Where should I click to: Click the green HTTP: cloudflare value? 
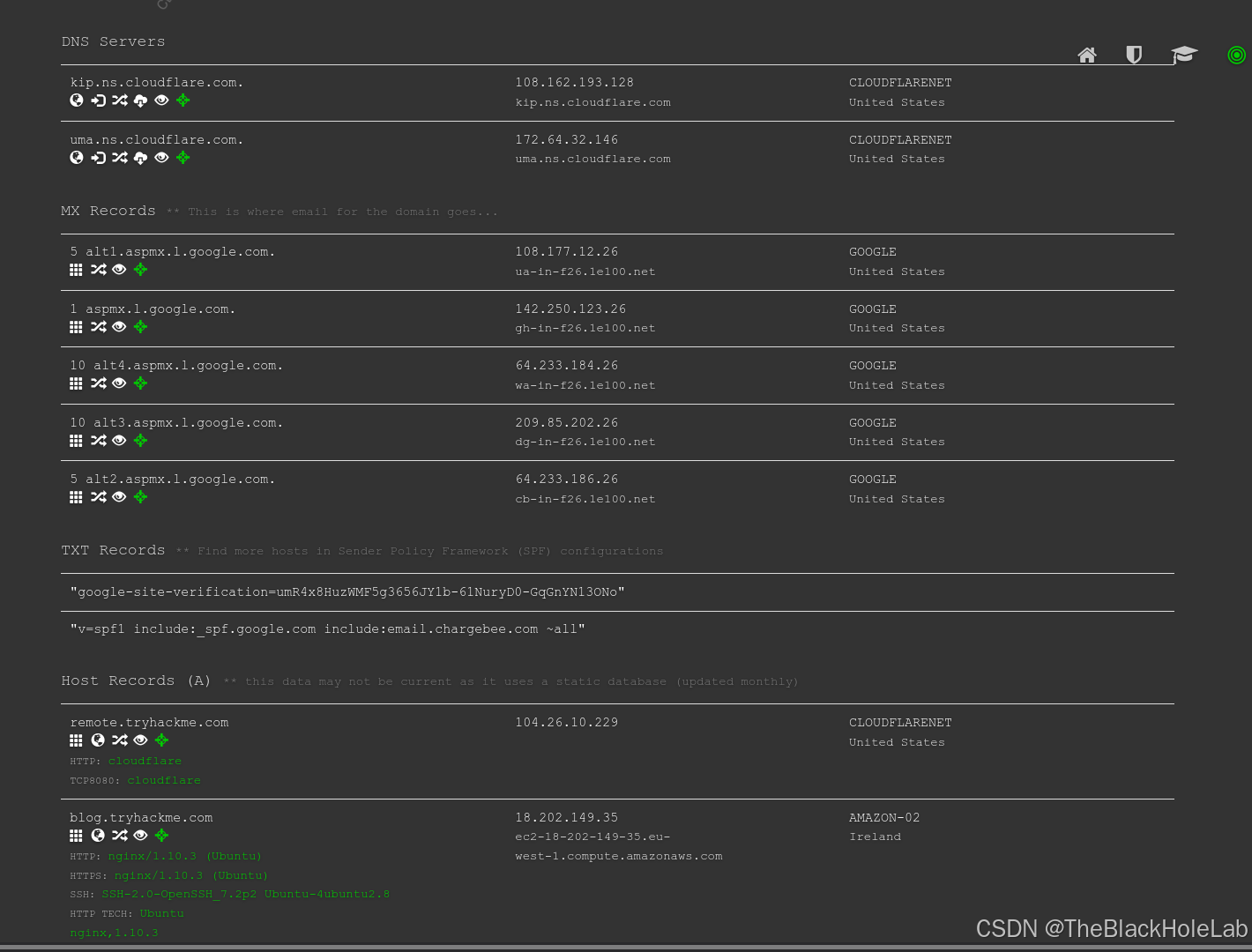coord(145,761)
